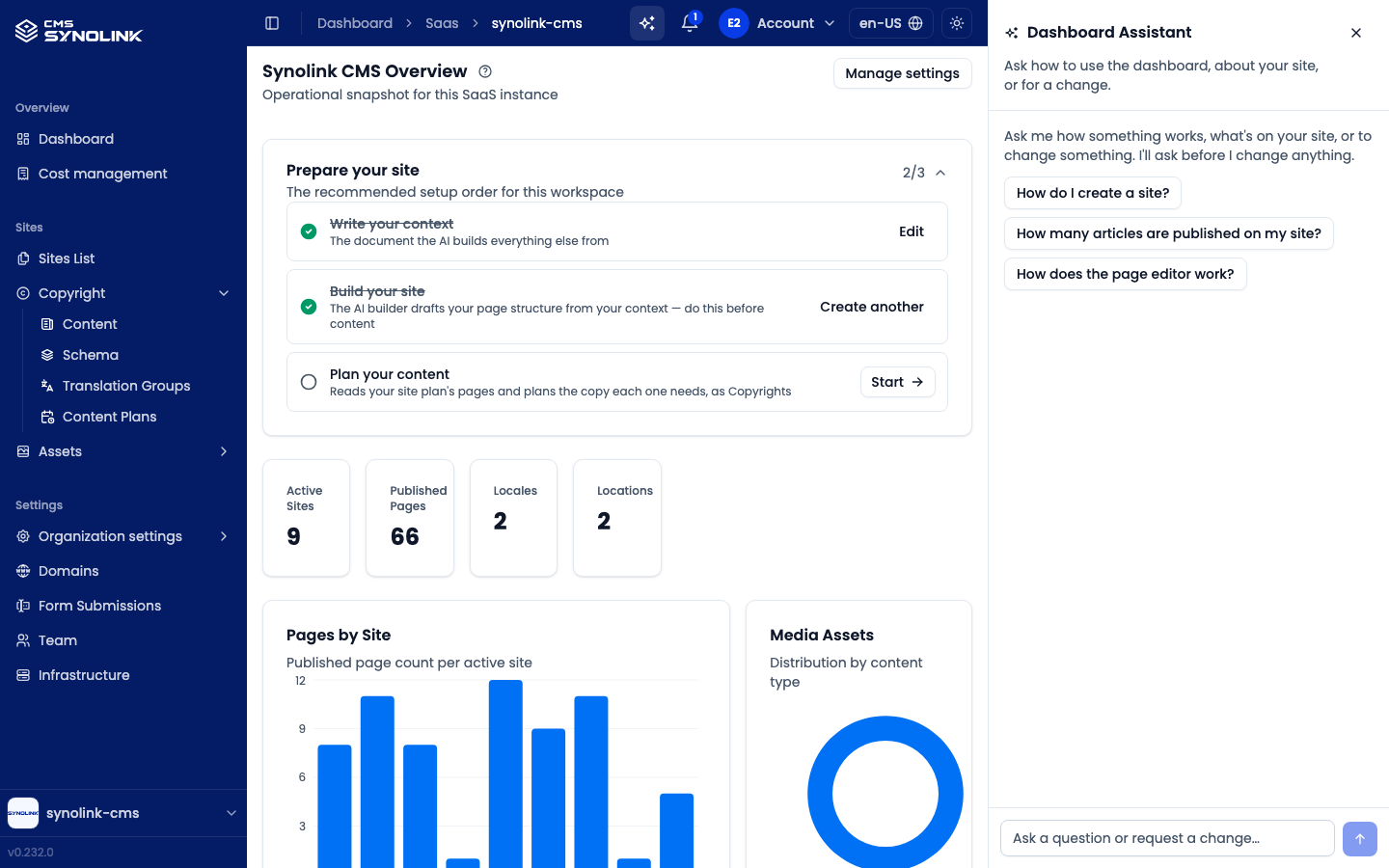The image size is (1389, 868).
Task: Open Schema under Copyright
Action: 135,355
